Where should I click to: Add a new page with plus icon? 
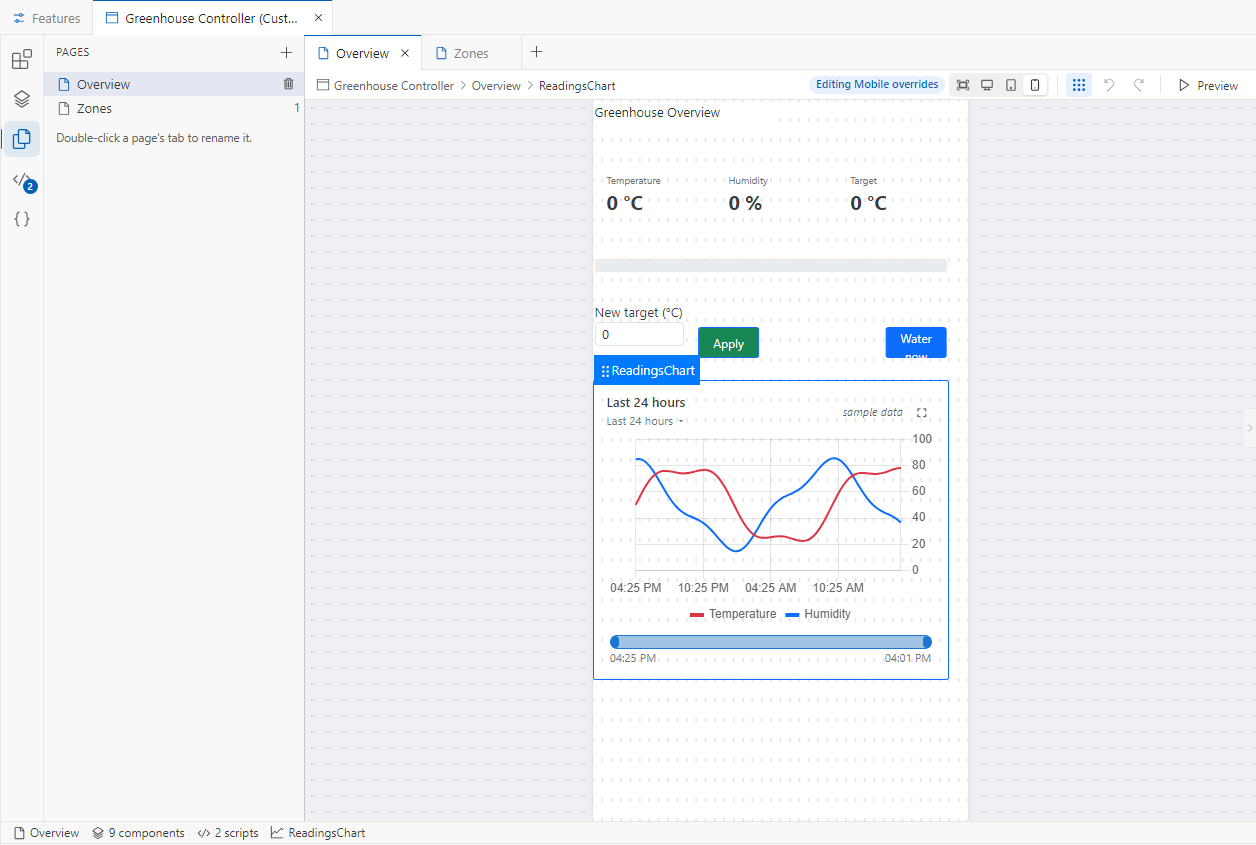click(287, 53)
